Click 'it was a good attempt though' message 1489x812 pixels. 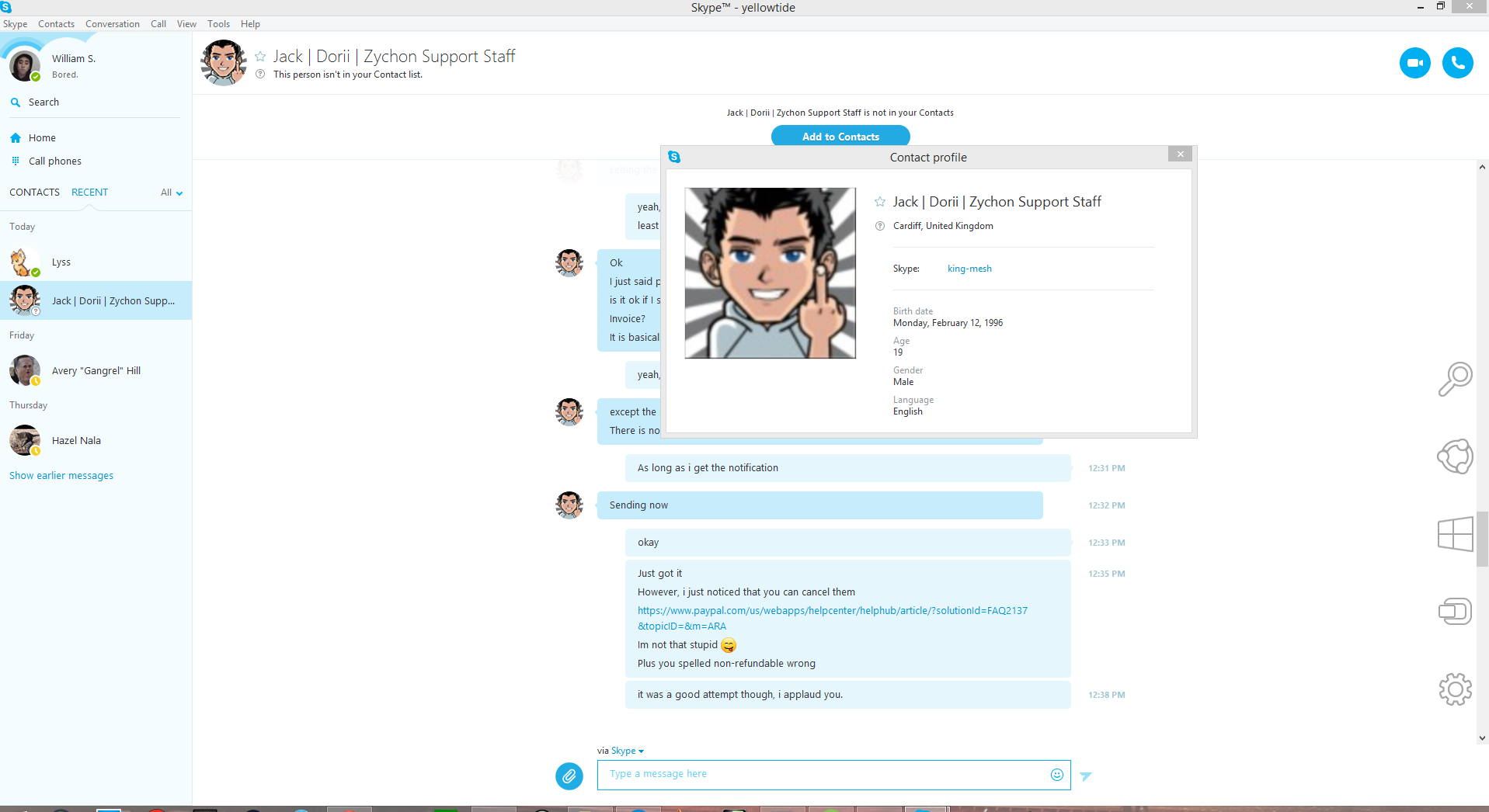pyautogui.click(x=847, y=695)
